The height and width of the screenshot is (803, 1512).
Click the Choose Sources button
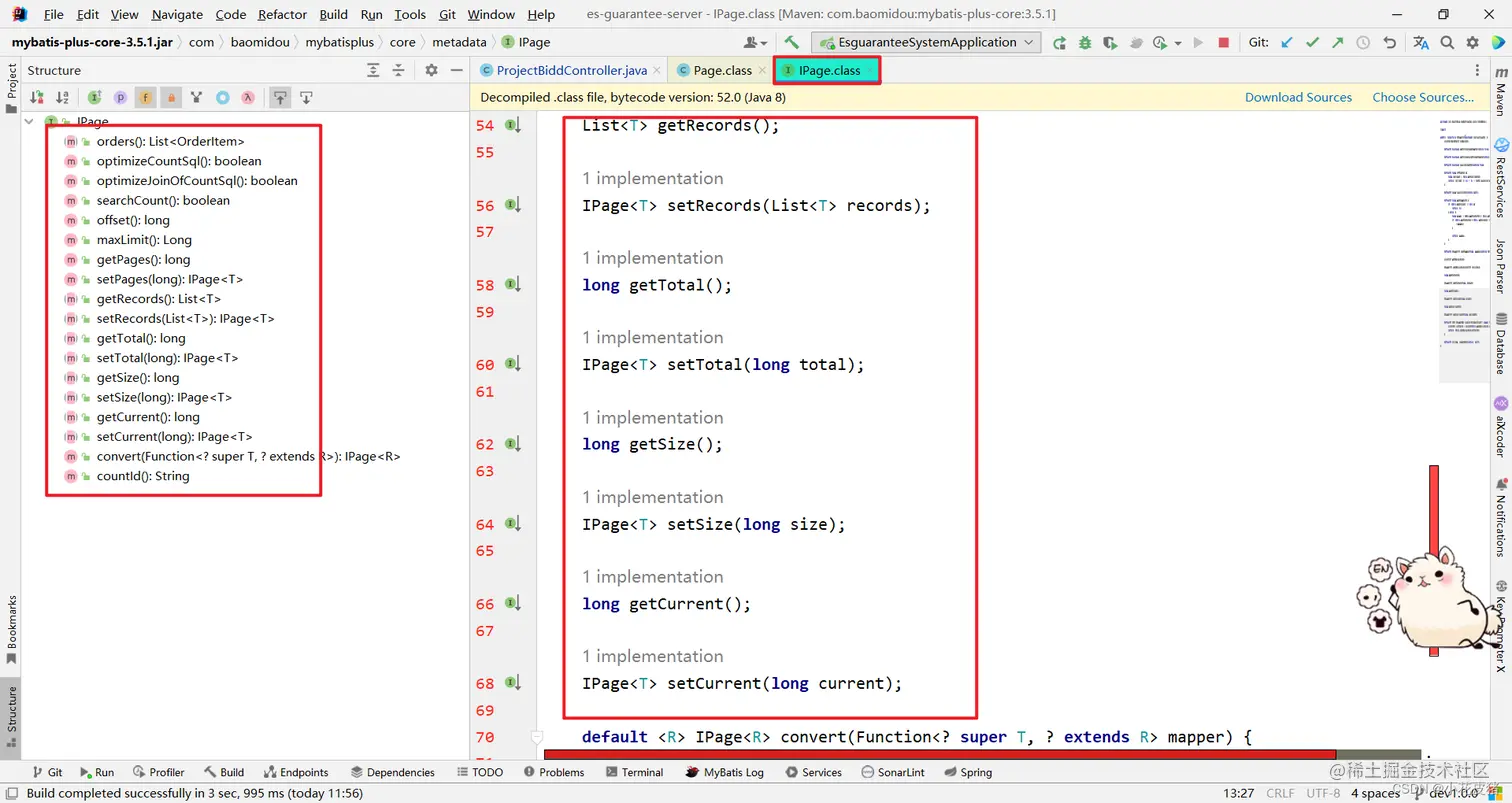(1423, 97)
